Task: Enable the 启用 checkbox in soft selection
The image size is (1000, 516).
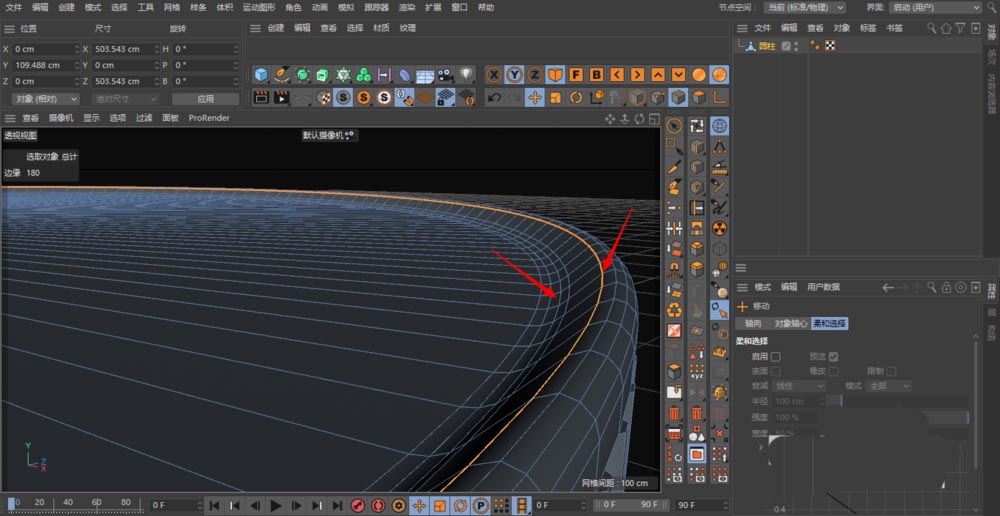Action: pos(775,356)
